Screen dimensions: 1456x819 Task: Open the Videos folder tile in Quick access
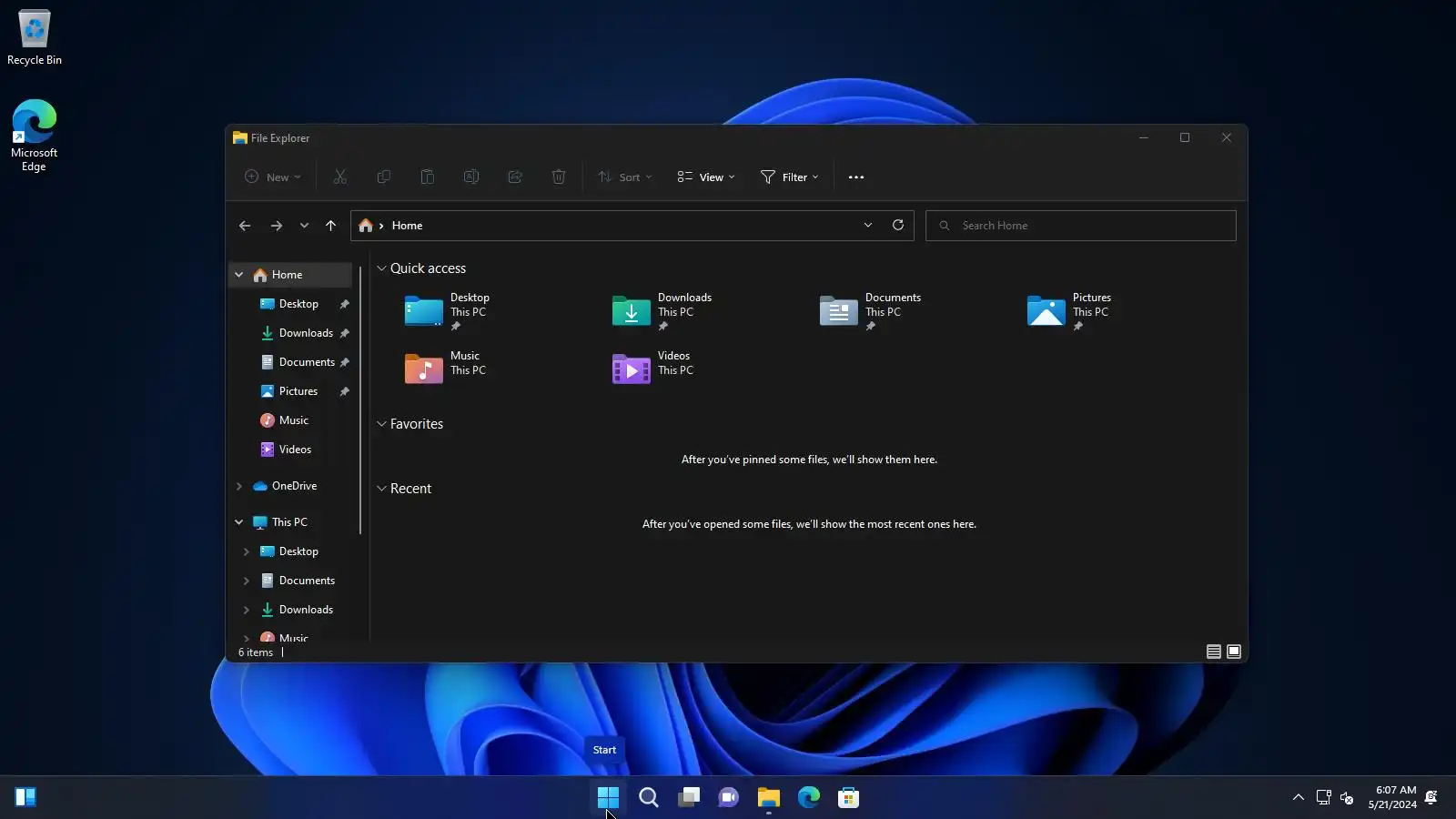coord(653,367)
